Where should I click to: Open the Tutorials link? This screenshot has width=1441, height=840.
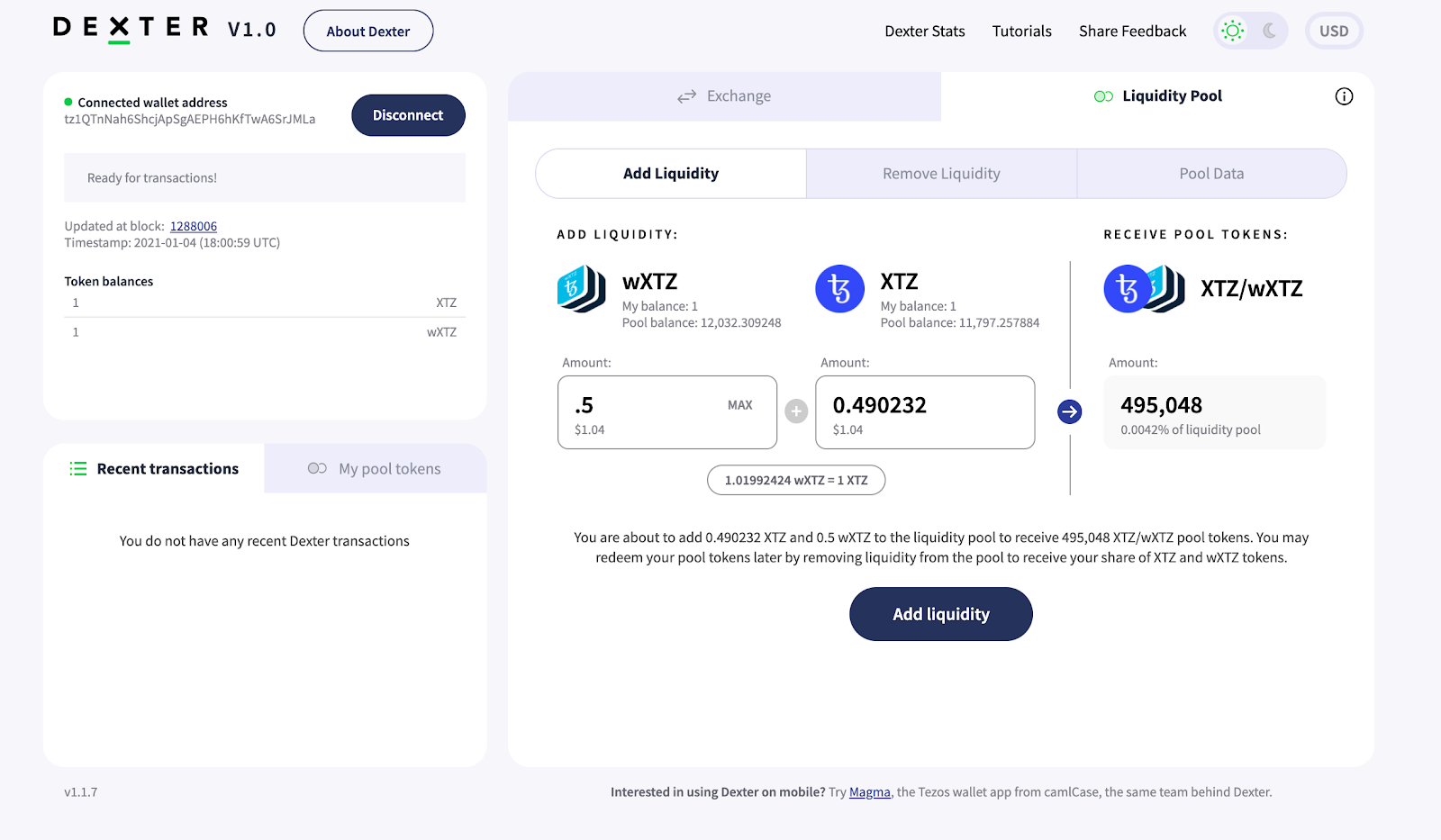[1022, 31]
